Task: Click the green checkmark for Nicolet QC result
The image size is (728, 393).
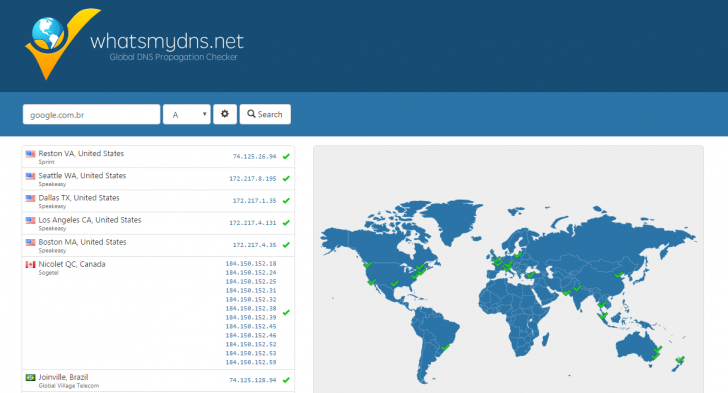Action: point(286,312)
